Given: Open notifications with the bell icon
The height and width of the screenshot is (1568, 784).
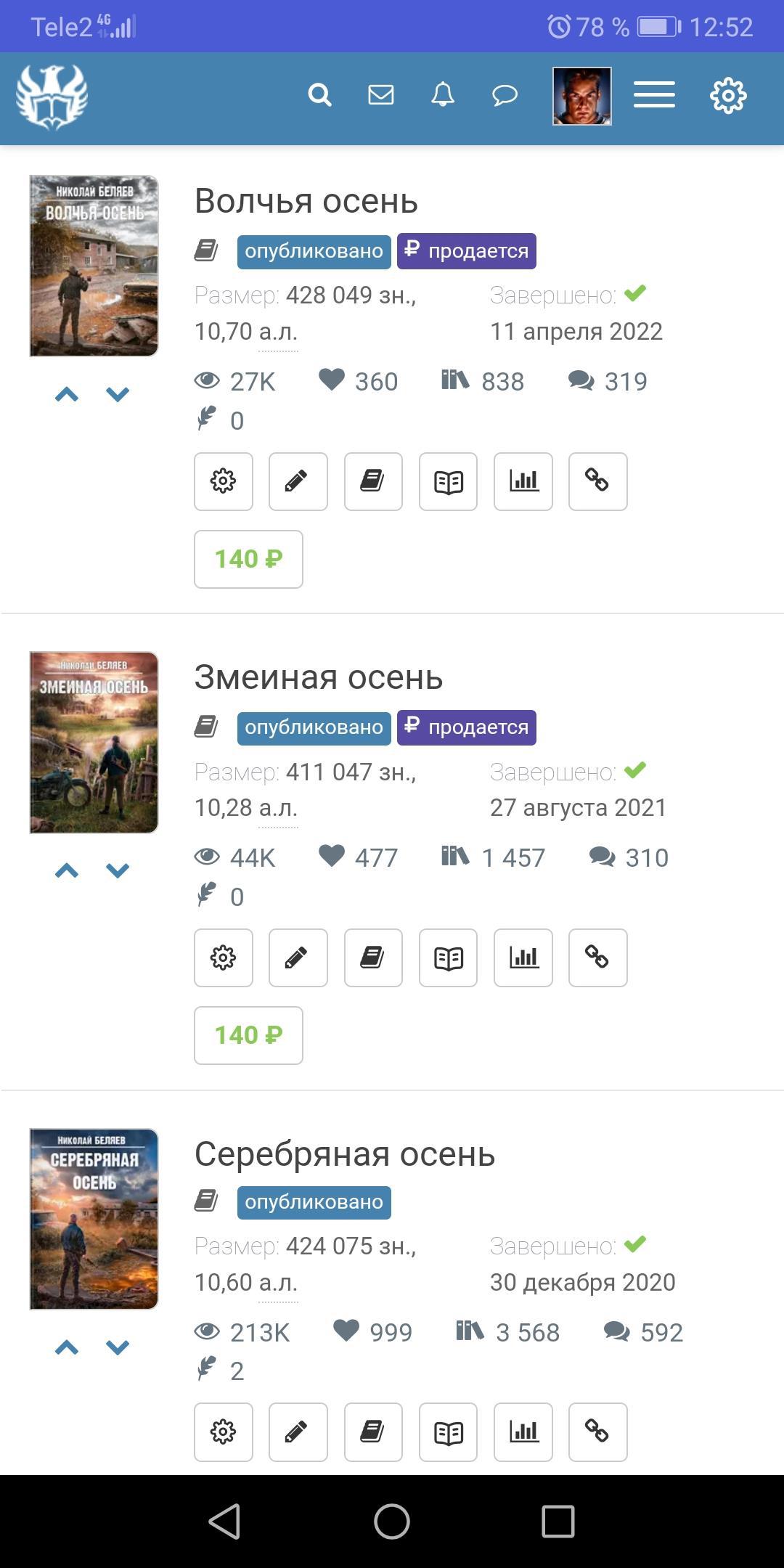Looking at the screenshot, I should [x=443, y=95].
